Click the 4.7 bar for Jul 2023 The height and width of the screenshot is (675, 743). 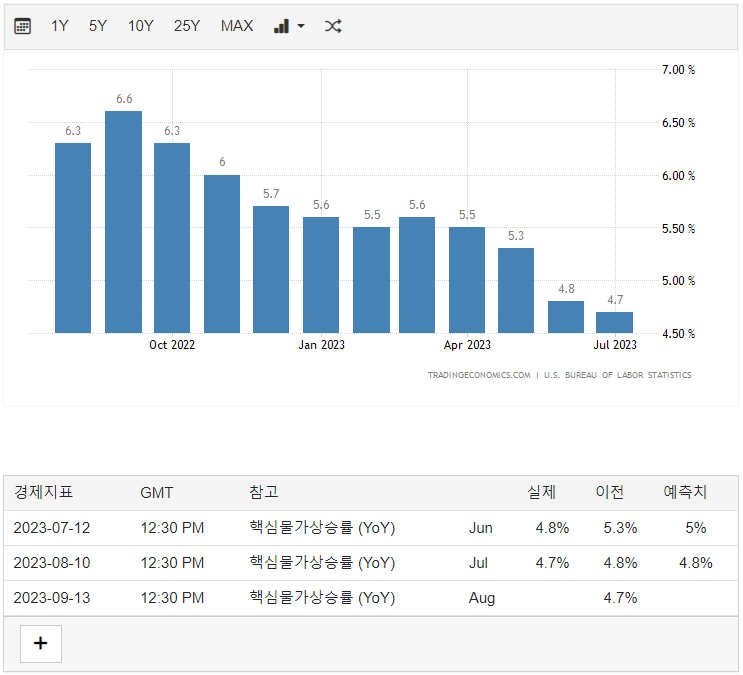pos(615,322)
